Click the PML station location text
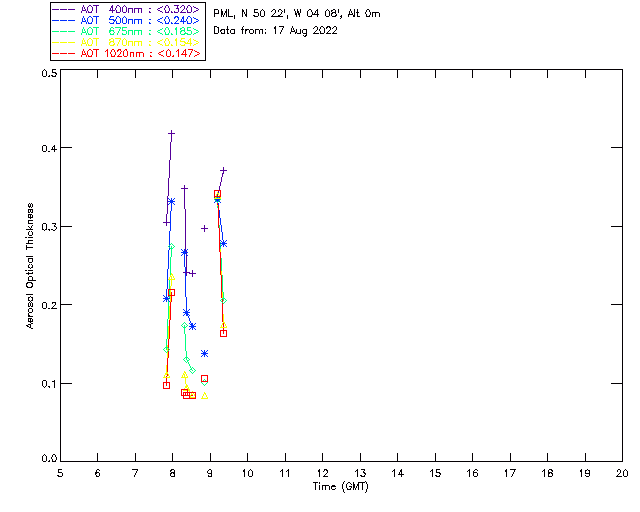Viewport: 640px width, 512px height. click(297, 14)
